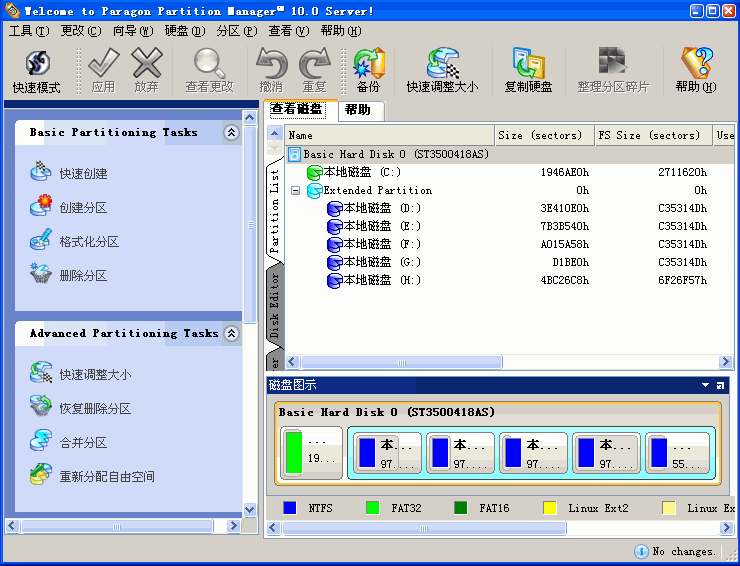
Task: Select 本地磁盘 (D:) row
Action: tap(510, 208)
